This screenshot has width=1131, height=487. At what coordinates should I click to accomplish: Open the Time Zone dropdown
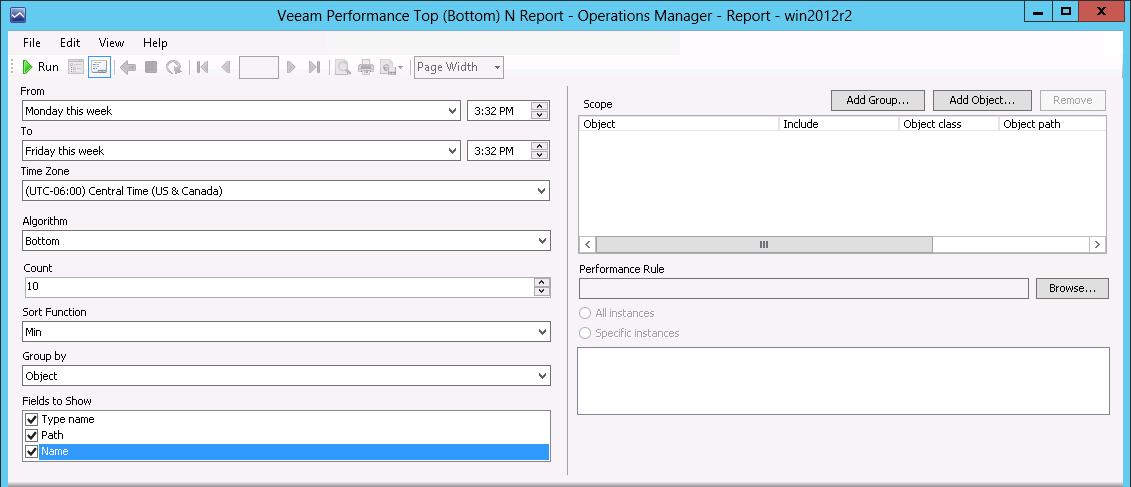click(x=542, y=191)
